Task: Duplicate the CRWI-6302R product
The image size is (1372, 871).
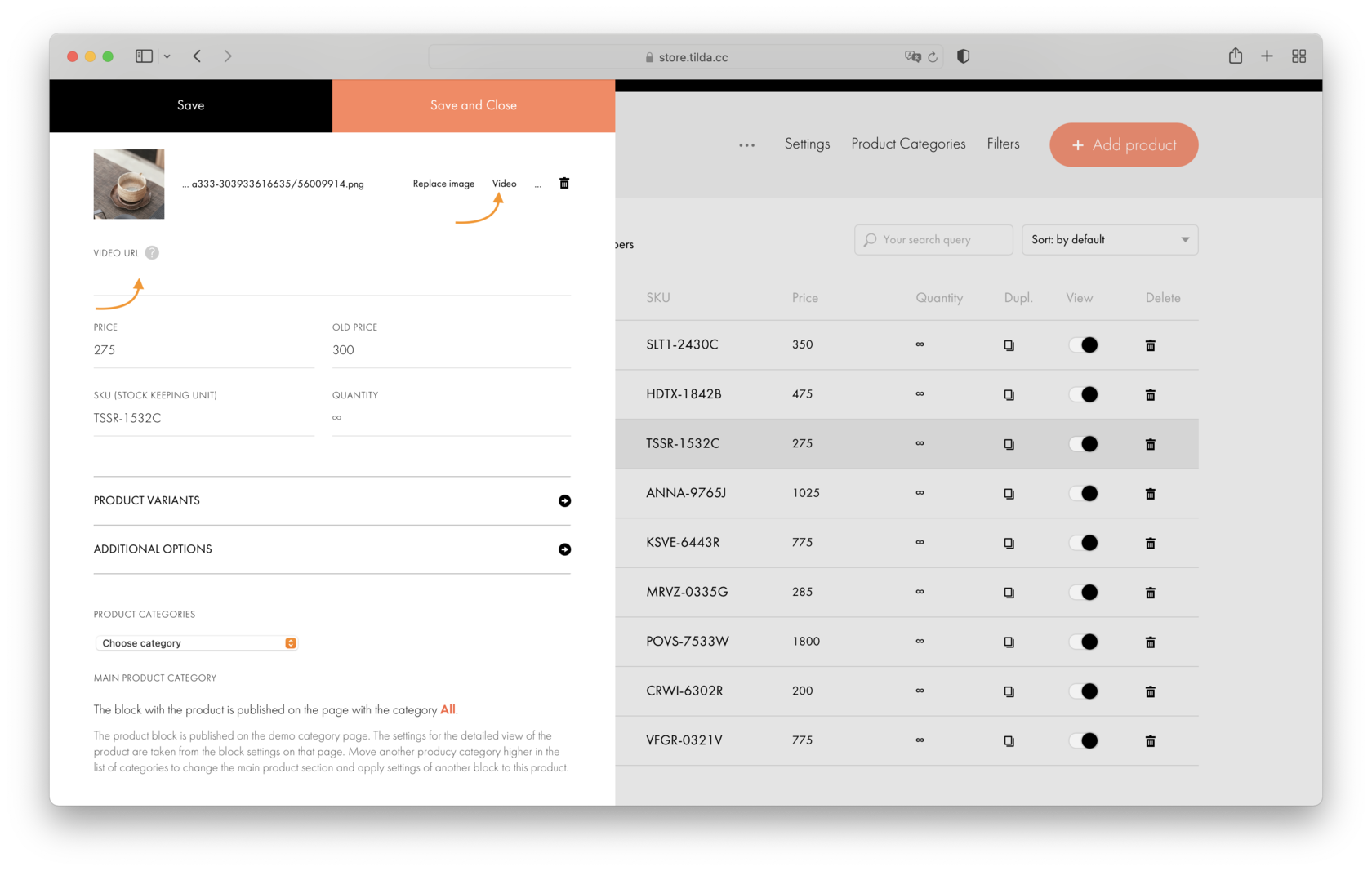Action: (x=1009, y=691)
